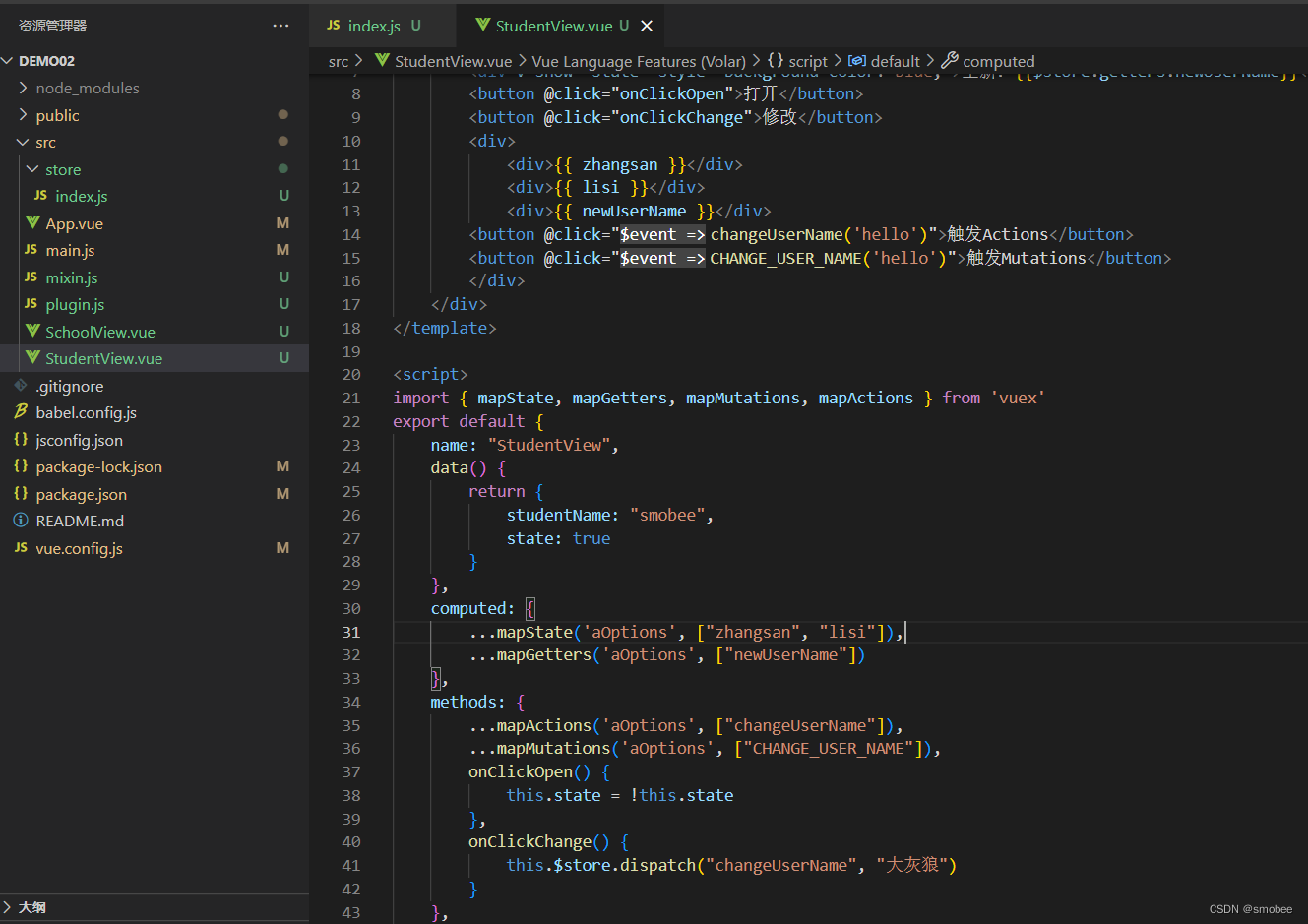Viewport: 1308px width, 924px height.
Task: Click the src breadcrumb segment
Action: (339, 61)
